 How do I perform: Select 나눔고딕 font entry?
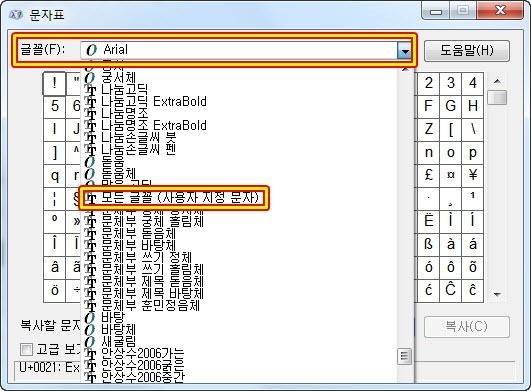pyautogui.click(x=125, y=89)
